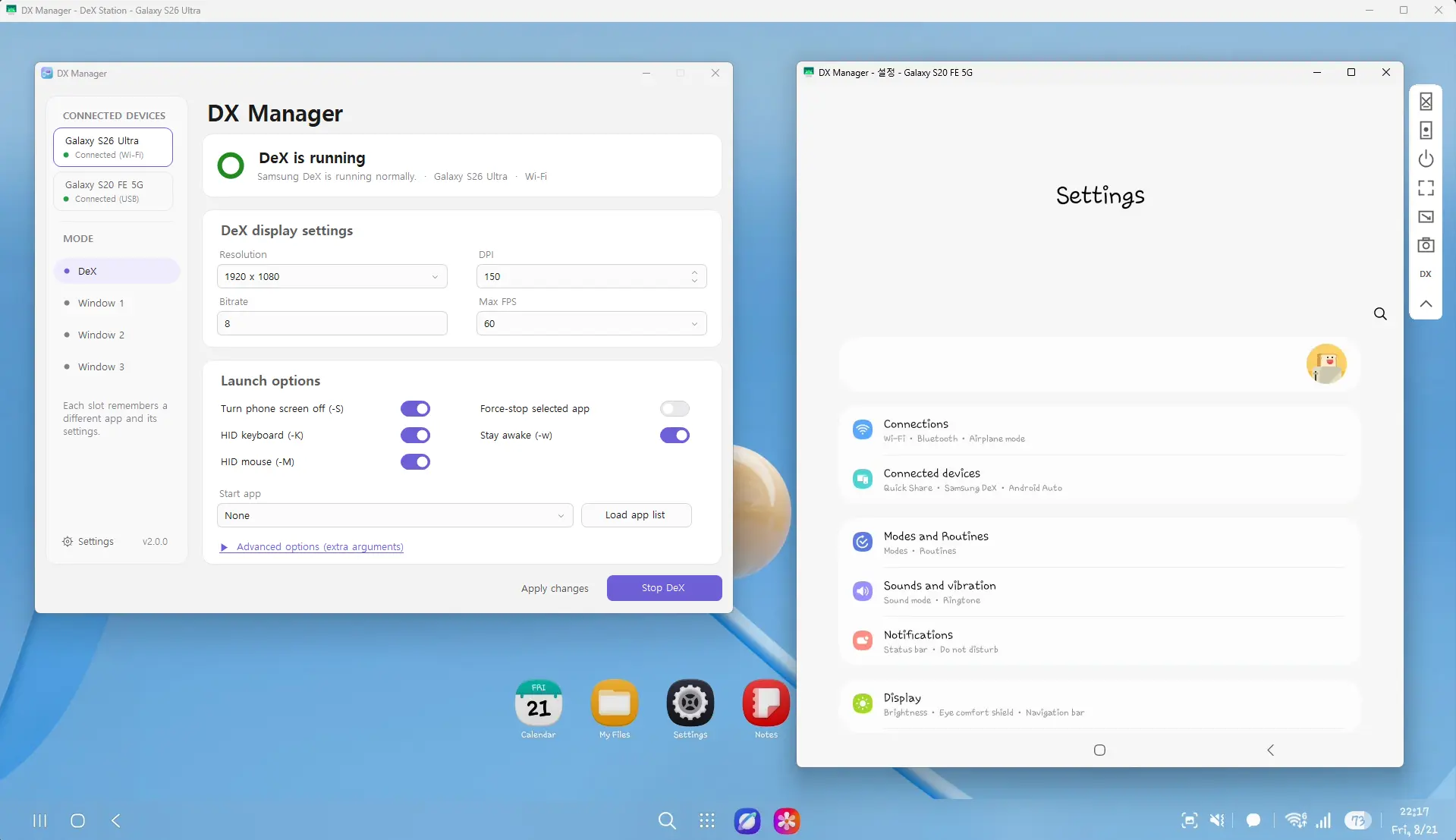
Task: Open the profile avatar in the Settings window
Action: tap(1325, 364)
